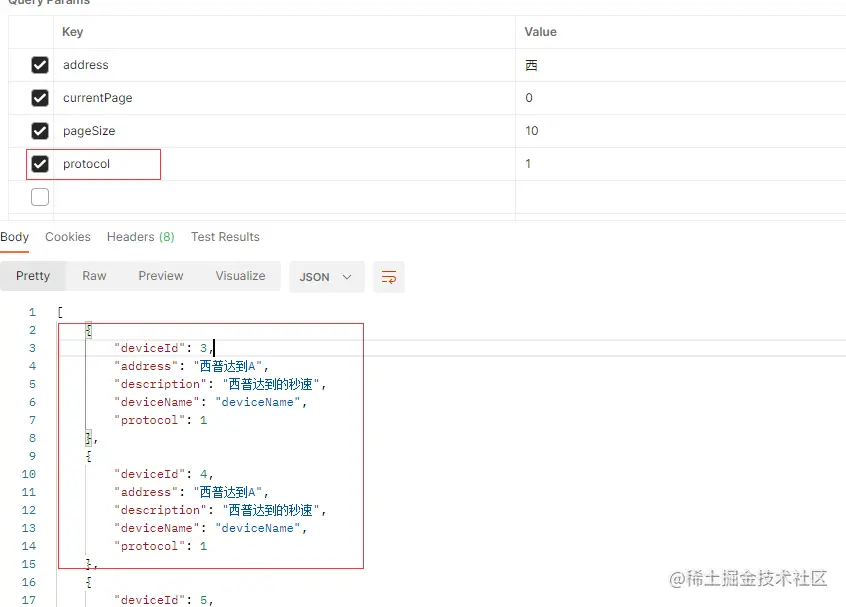
Task: Switch to Raw view mode
Action: coord(94,276)
